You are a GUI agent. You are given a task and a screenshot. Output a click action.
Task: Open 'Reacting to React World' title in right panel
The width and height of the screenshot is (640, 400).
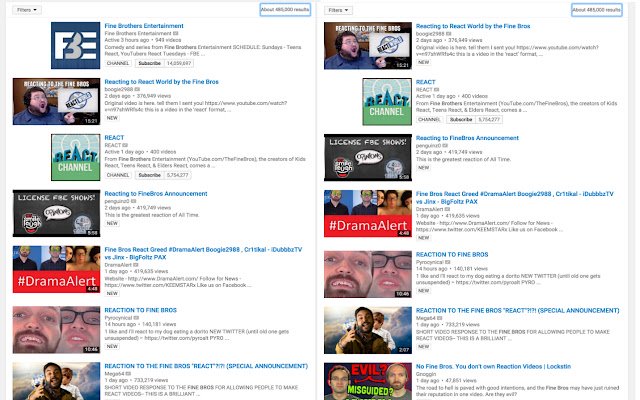473,26
